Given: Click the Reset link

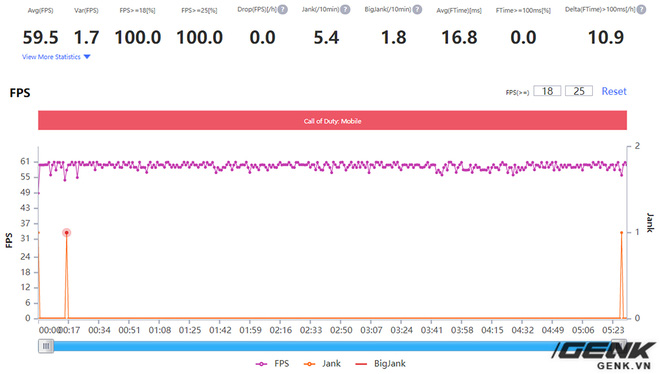Looking at the screenshot, I should tap(614, 91).
